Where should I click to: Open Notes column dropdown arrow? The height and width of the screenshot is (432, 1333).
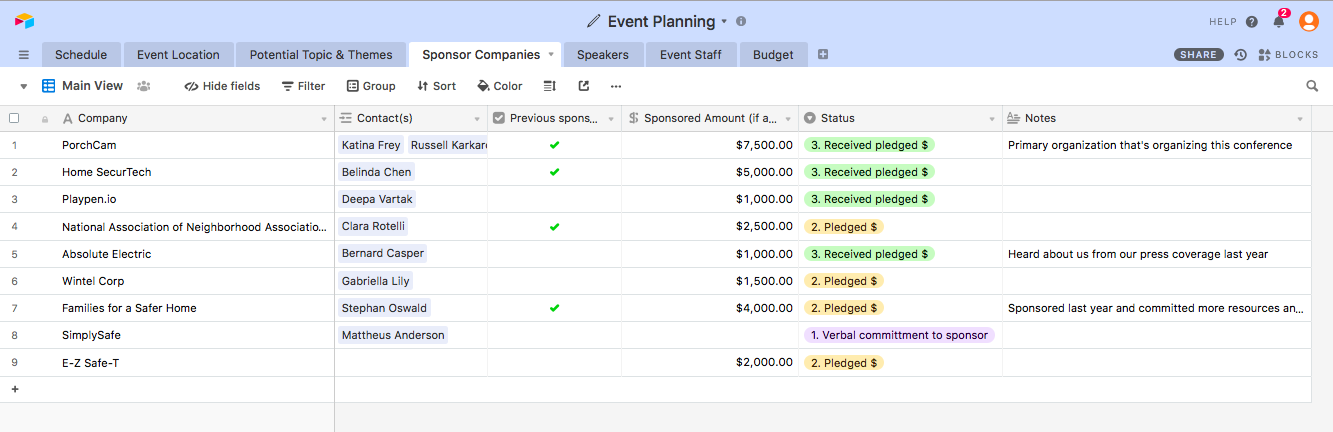(1300, 119)
